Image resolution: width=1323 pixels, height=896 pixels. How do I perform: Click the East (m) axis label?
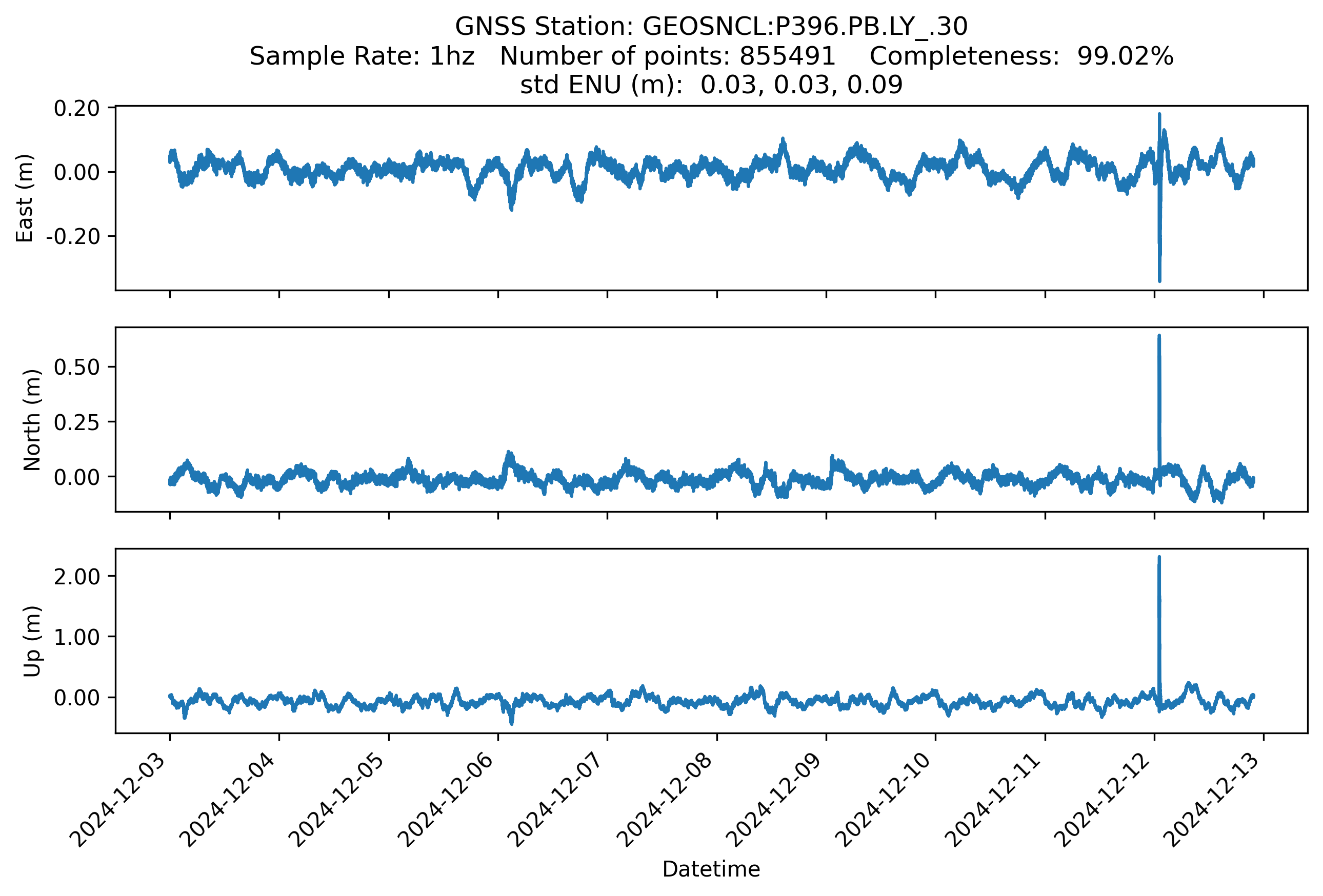(x=25, y=198)
